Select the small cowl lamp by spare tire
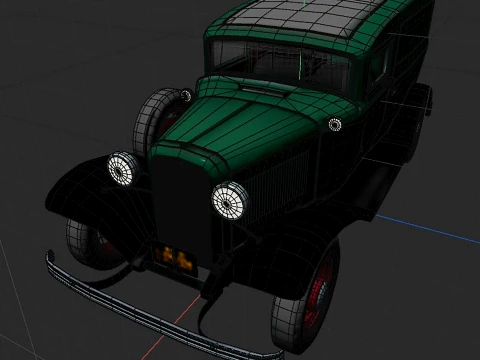Screen dimensions: 480x360 click(x=186, y=96)
